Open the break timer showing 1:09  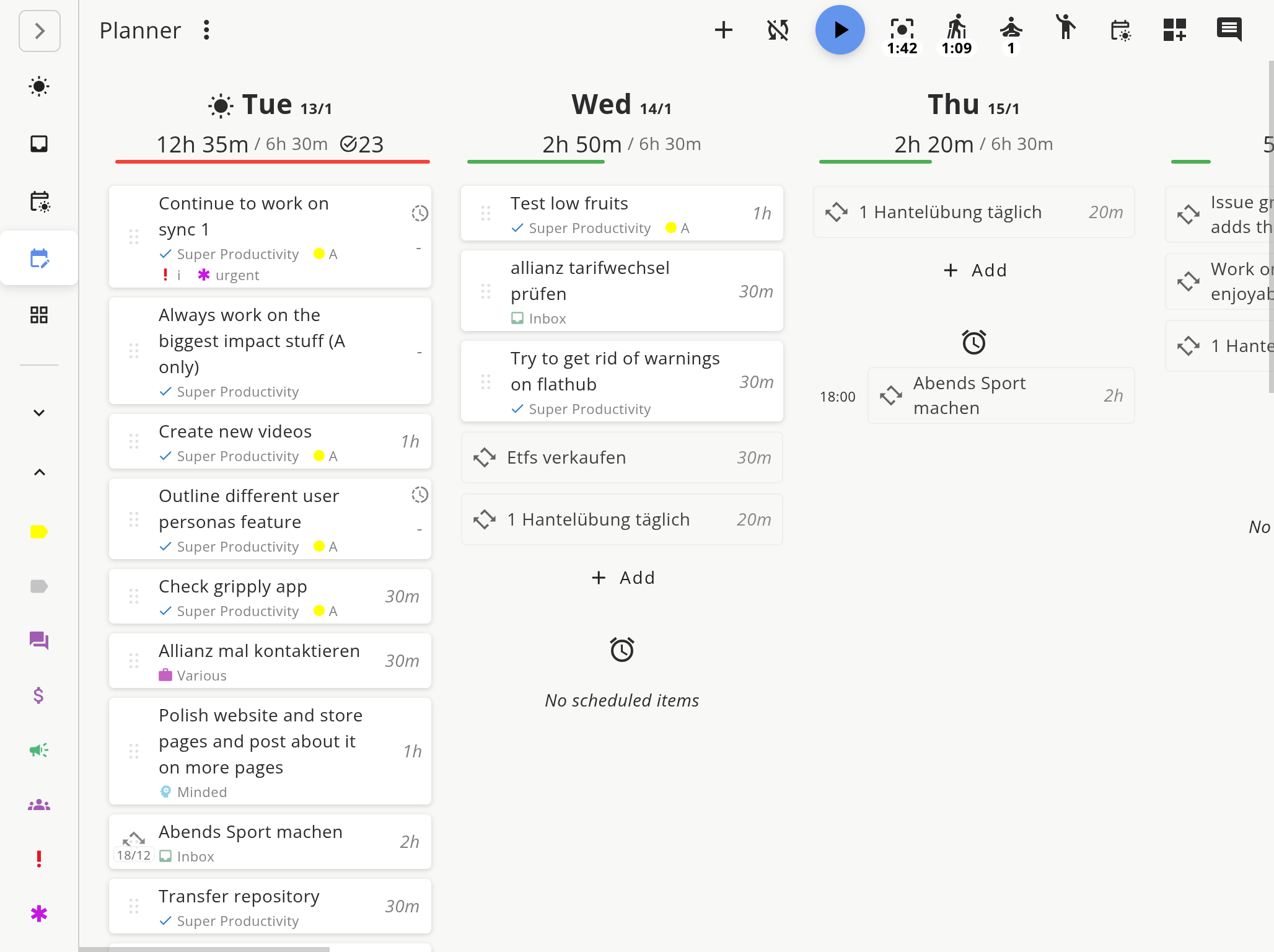[956, 29]
